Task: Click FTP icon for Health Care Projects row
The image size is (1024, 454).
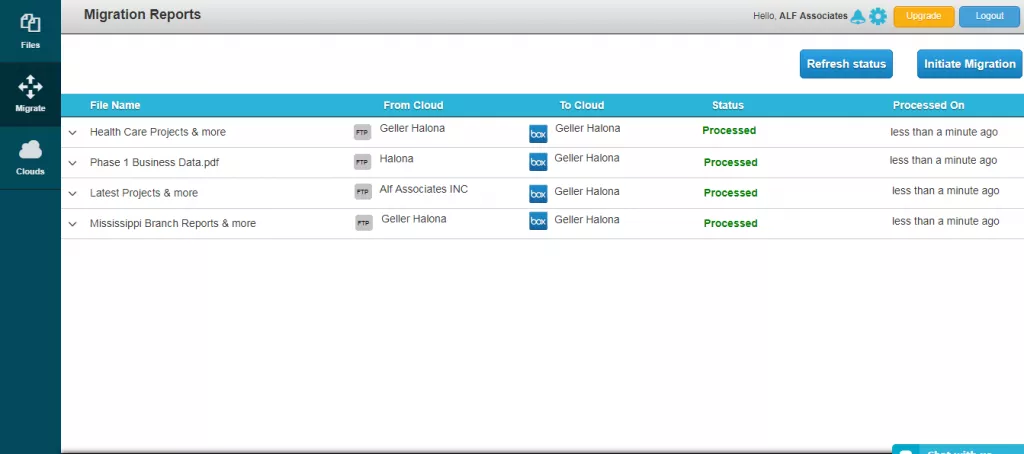Action: point(362,132)
